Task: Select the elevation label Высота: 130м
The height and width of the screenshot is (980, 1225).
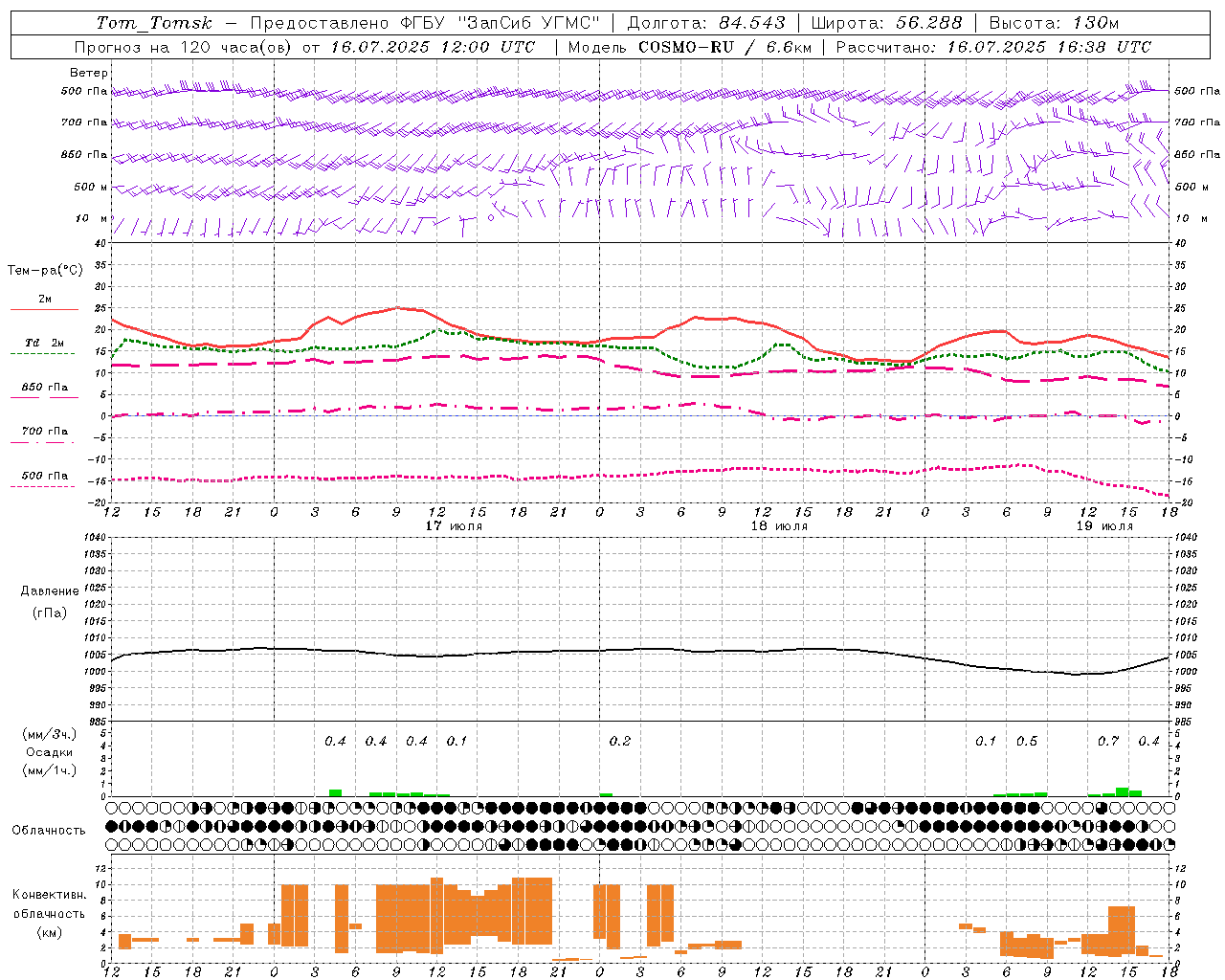Action: (x=1054, y=23)
